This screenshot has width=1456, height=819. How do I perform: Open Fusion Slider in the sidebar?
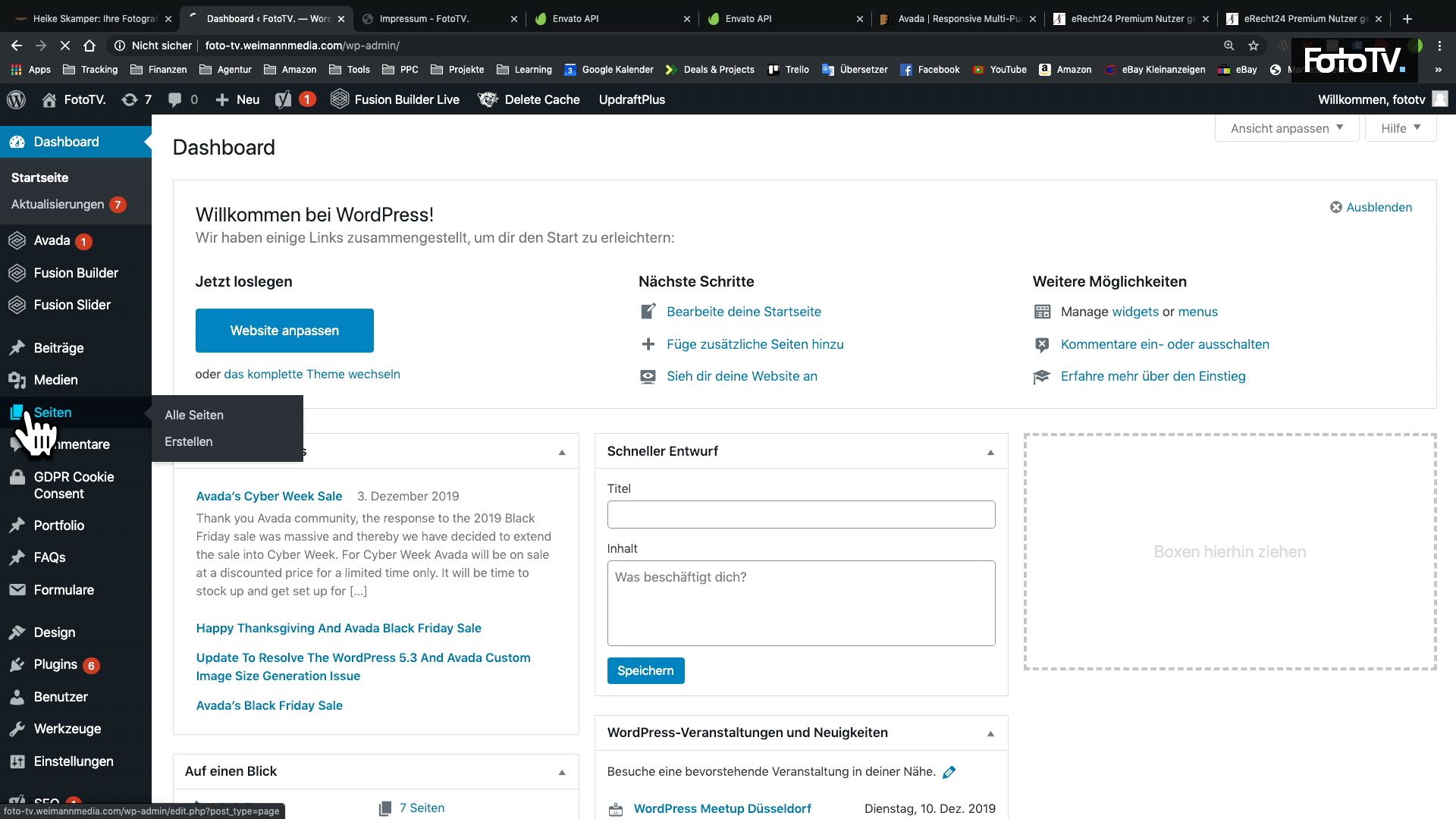point(72,305)
